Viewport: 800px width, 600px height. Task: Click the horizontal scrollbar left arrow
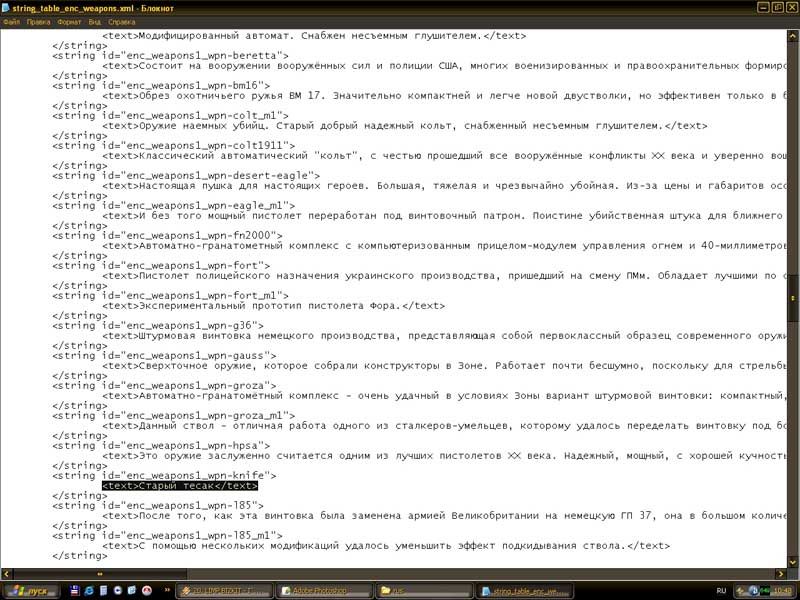[x=6, y=573]
